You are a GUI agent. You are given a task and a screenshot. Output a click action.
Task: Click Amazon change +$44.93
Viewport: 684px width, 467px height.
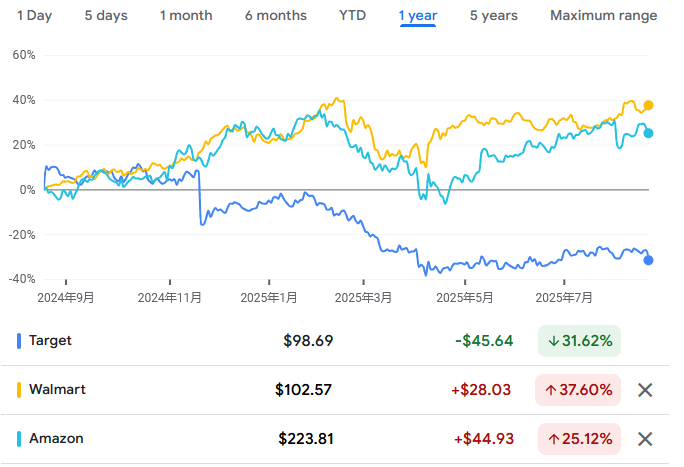point(484,439)
